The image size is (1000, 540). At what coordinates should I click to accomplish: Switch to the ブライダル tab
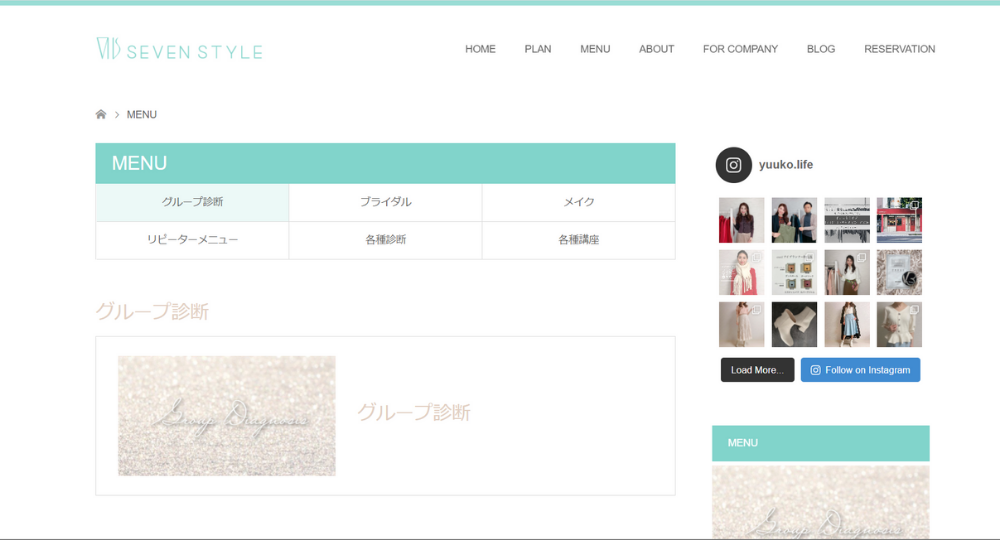[x=385, y=202]
